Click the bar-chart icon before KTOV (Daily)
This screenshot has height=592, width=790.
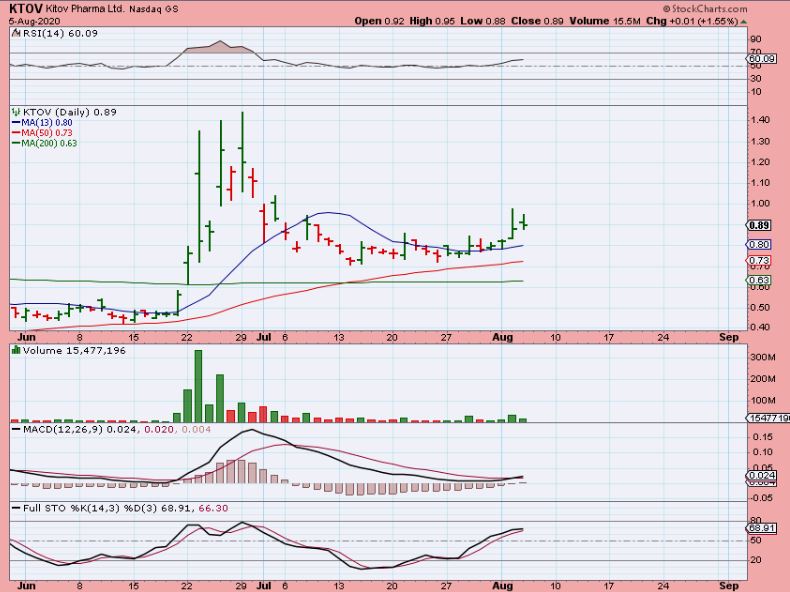16,112
